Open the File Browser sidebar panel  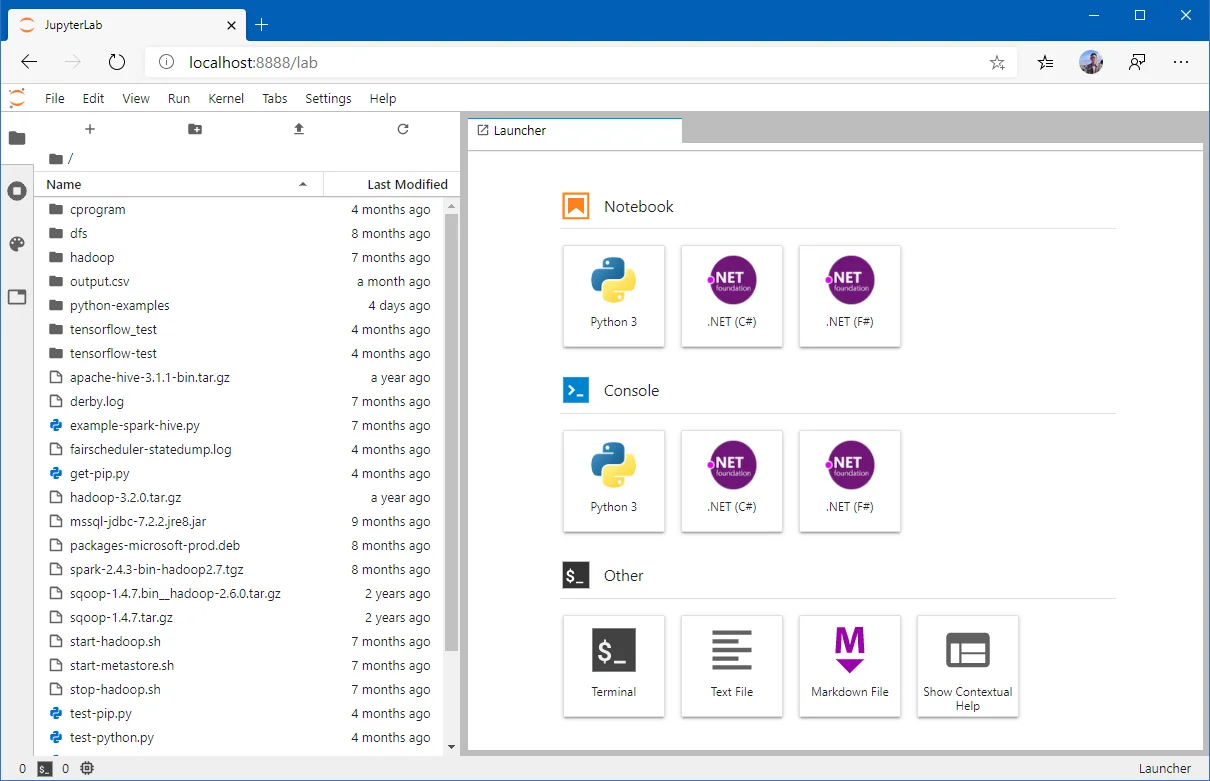click(x=17, y=138)
